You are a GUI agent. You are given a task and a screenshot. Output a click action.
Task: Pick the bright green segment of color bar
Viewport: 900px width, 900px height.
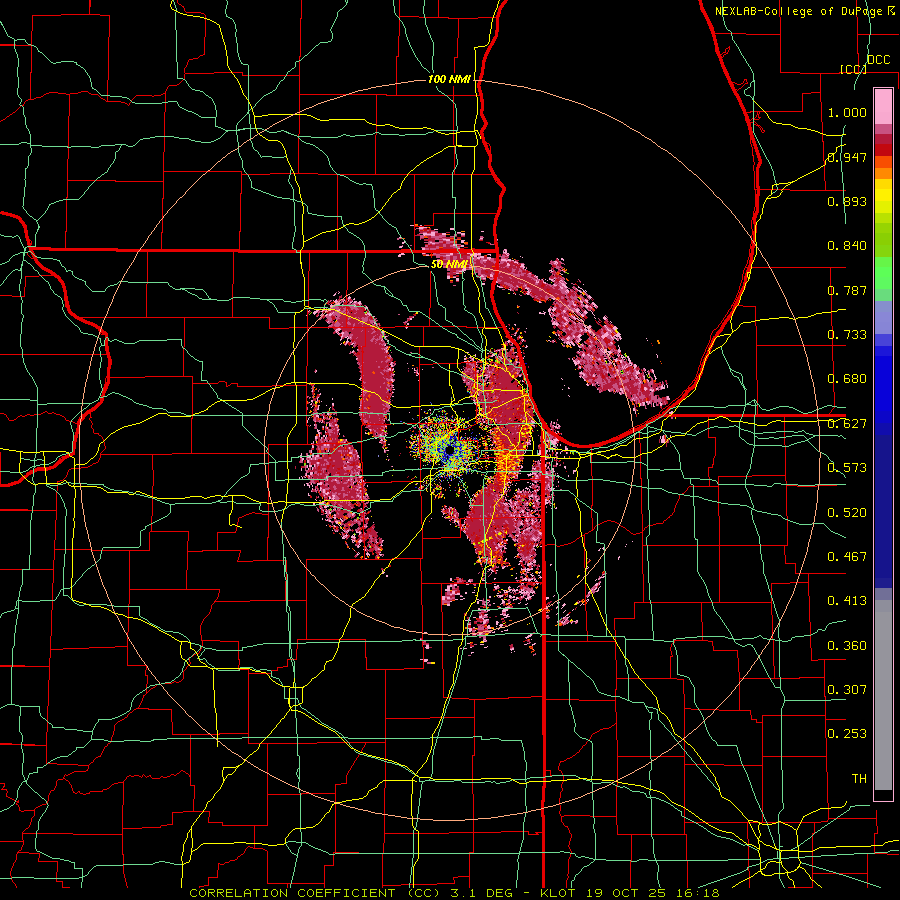[883, 273]
